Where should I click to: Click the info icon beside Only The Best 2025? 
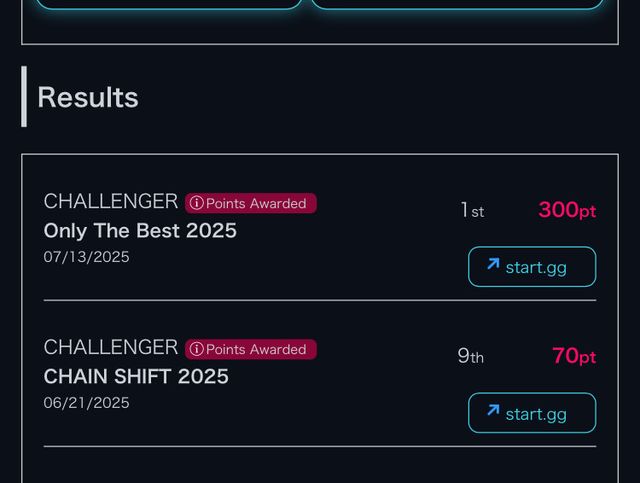196,203
